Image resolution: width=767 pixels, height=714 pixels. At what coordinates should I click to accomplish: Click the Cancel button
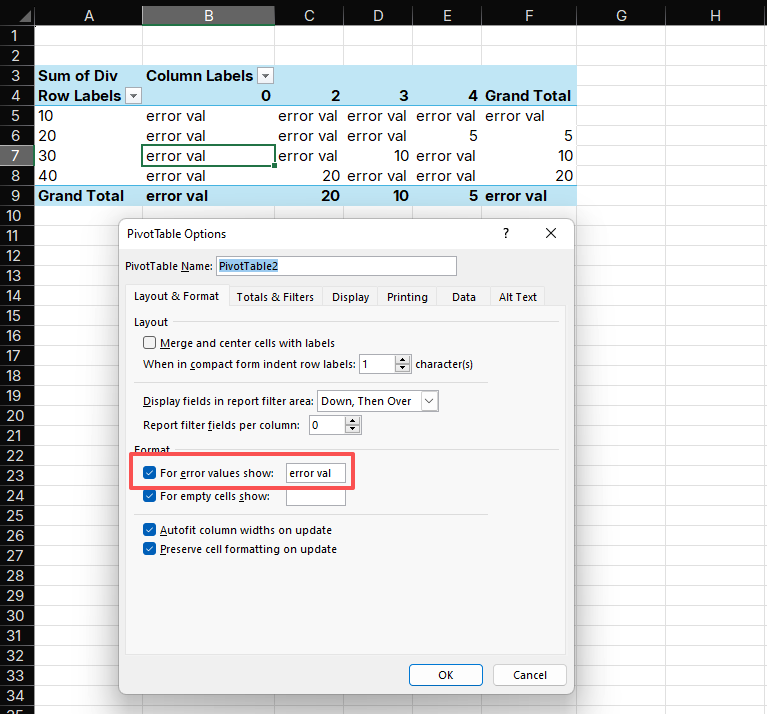click(529, 675)
